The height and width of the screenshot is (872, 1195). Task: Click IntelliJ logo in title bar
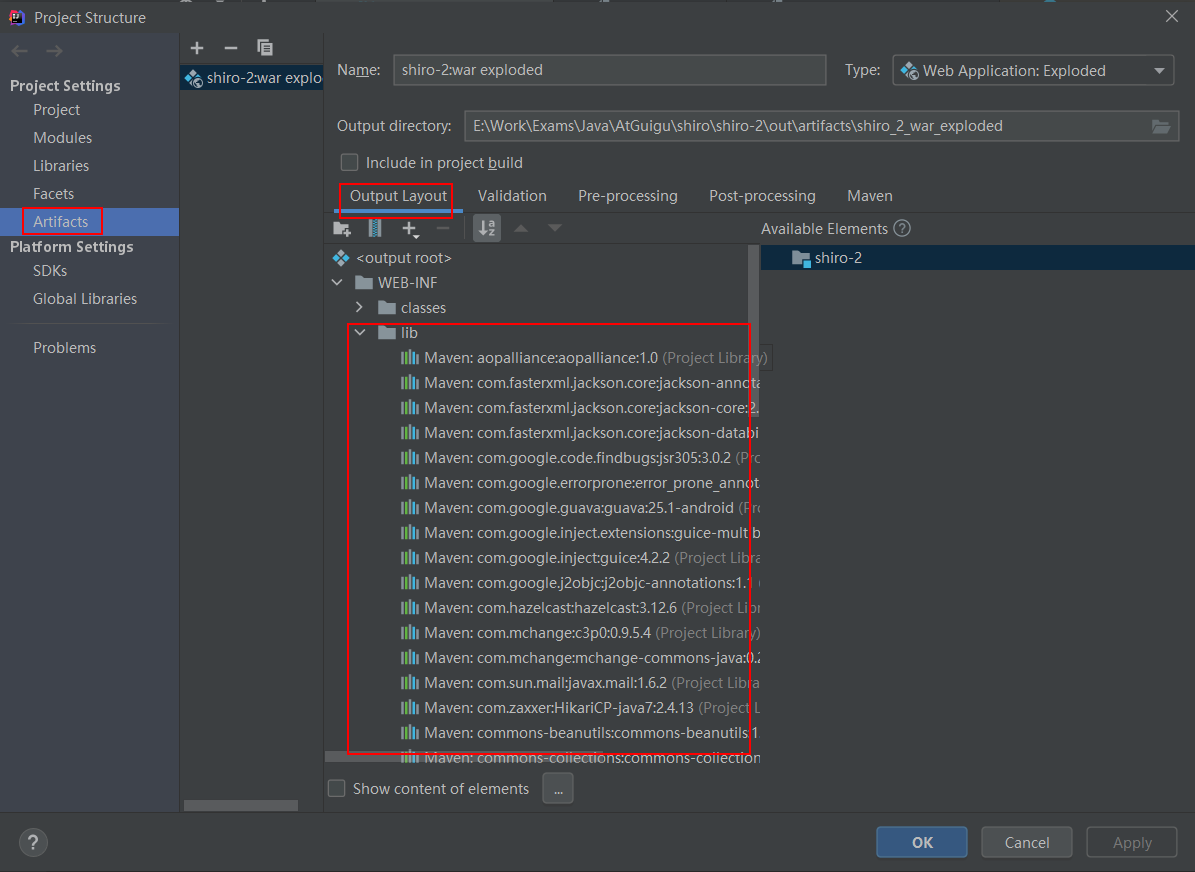point(17,18)
